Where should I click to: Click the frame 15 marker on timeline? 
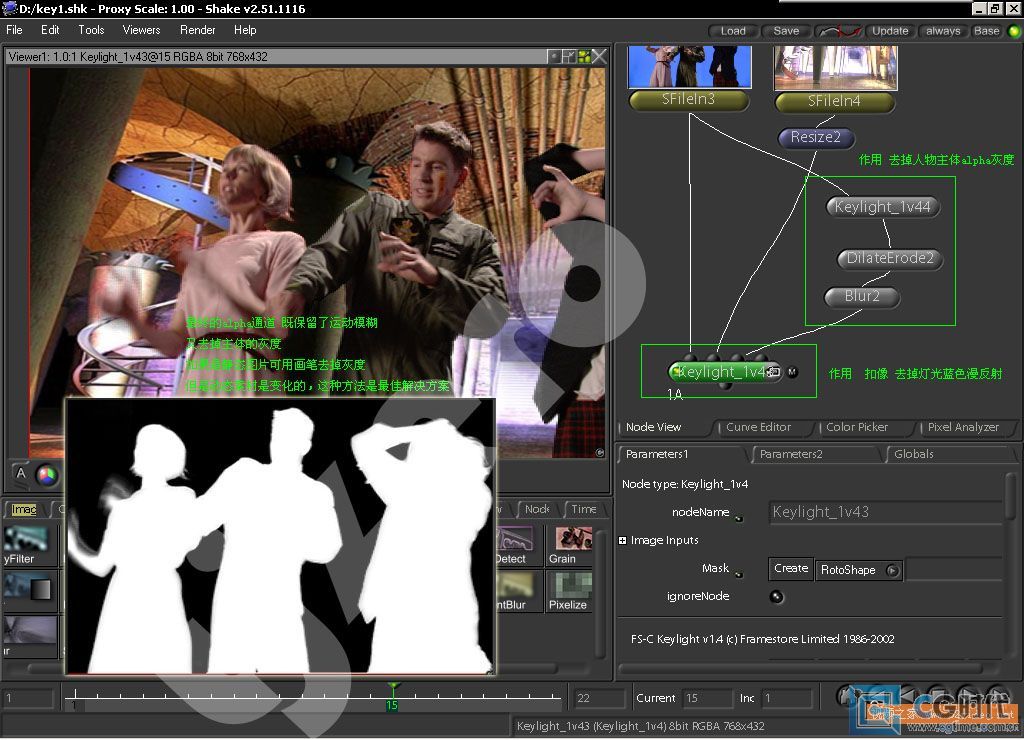[x=392, y=698]
